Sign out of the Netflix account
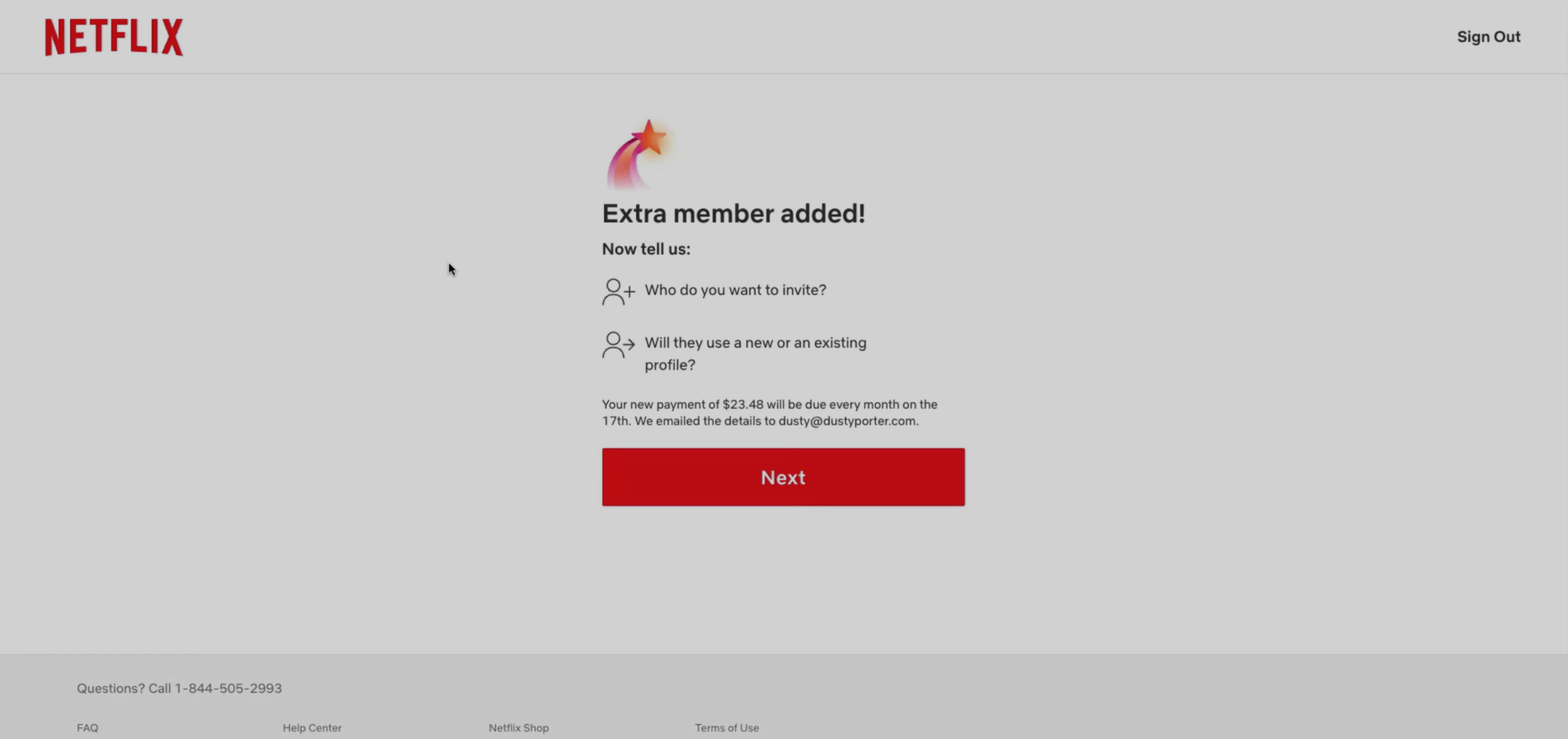The image size is (1568, 739). coord(1488,37)
